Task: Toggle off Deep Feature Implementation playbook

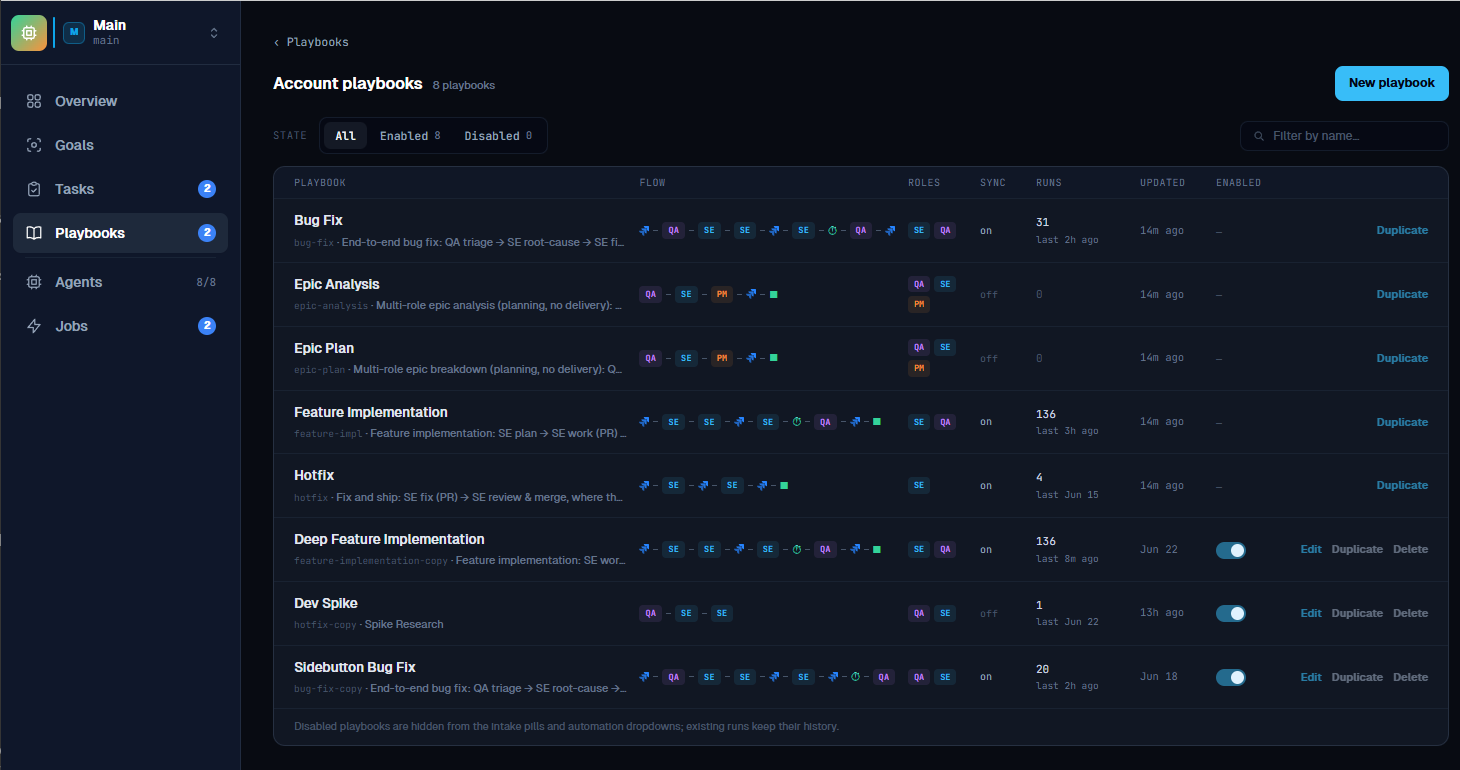Action: click(1231, 550)
